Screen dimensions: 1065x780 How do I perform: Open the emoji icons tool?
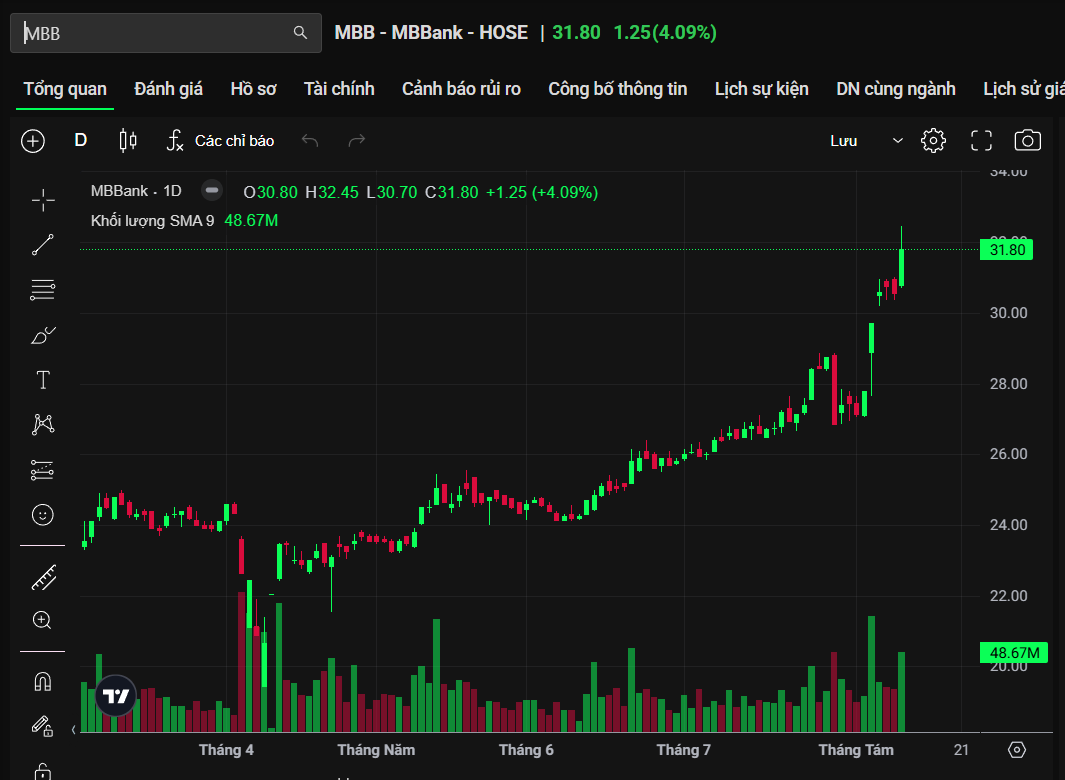[43, 514]
